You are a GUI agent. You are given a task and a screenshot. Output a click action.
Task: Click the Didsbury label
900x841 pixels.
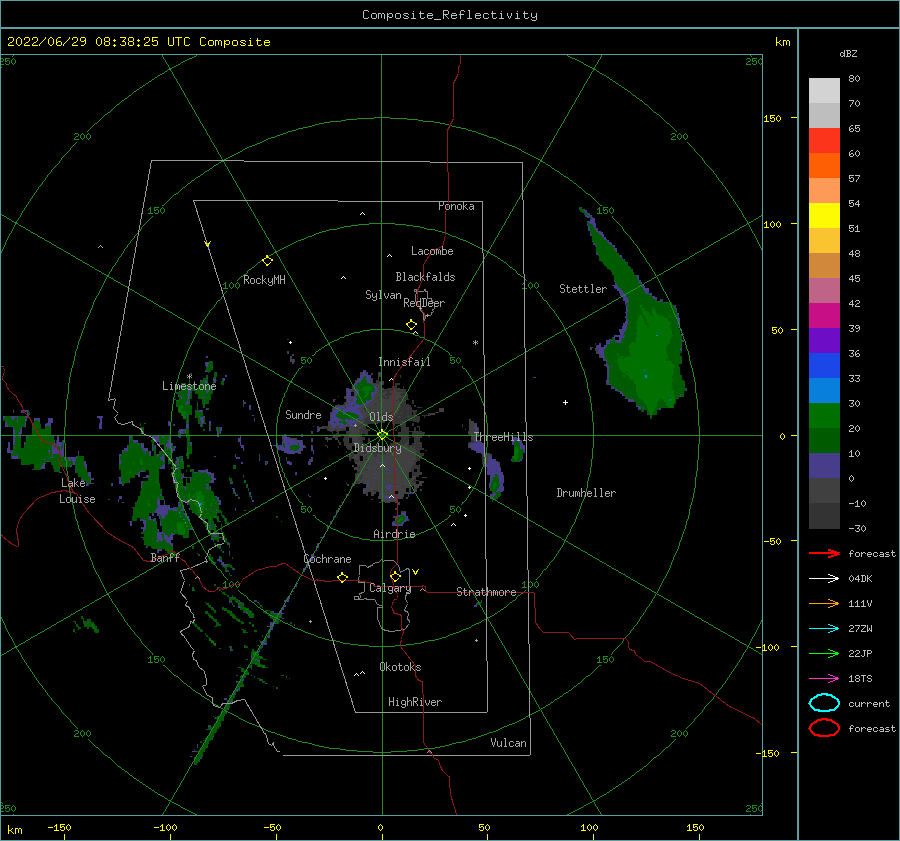point(377,448)
